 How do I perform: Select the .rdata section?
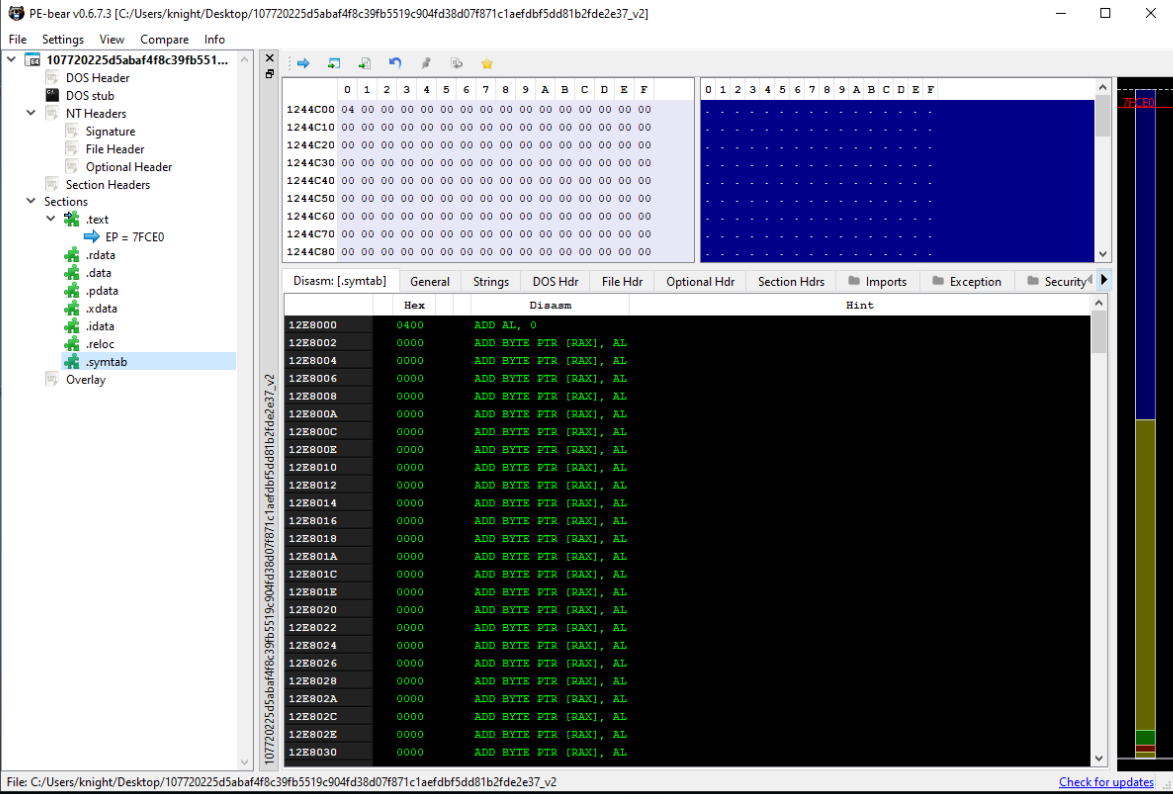(100, 255)
